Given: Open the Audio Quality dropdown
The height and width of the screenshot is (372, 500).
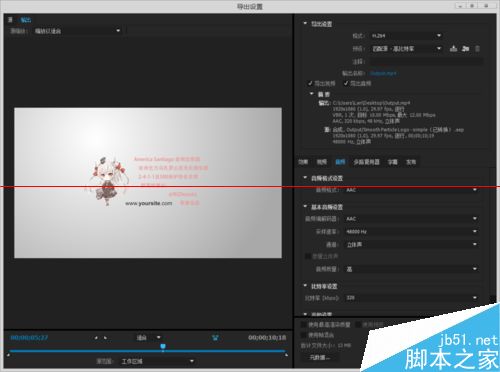Looking at the screenshot, I should tap(412, 269).
